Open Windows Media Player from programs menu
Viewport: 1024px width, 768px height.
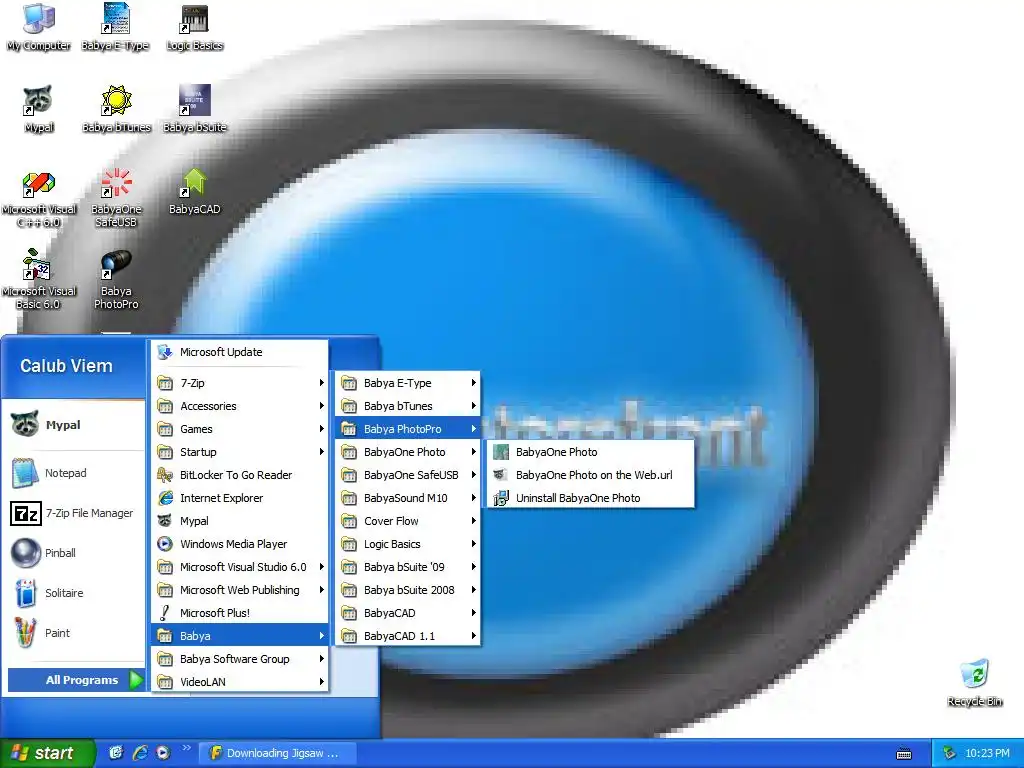pos(240,544)
